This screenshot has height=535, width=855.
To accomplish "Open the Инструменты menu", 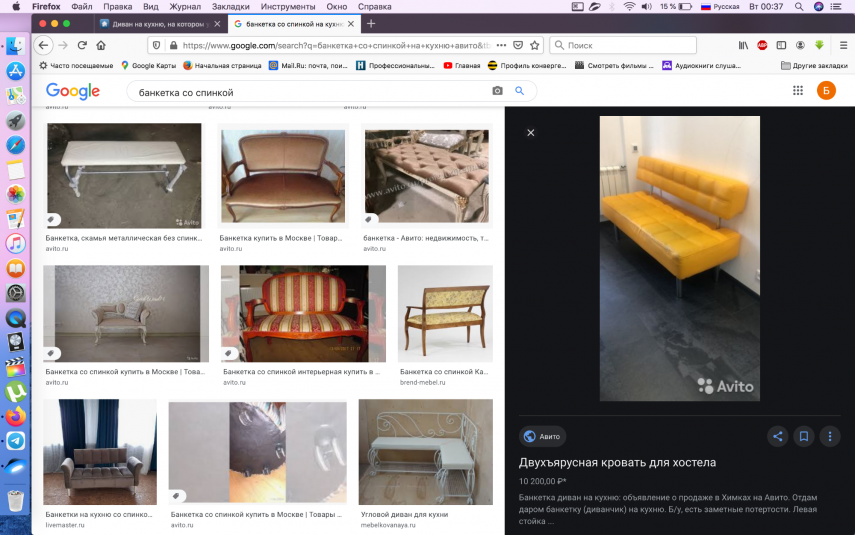I will [x=288, y=7].
